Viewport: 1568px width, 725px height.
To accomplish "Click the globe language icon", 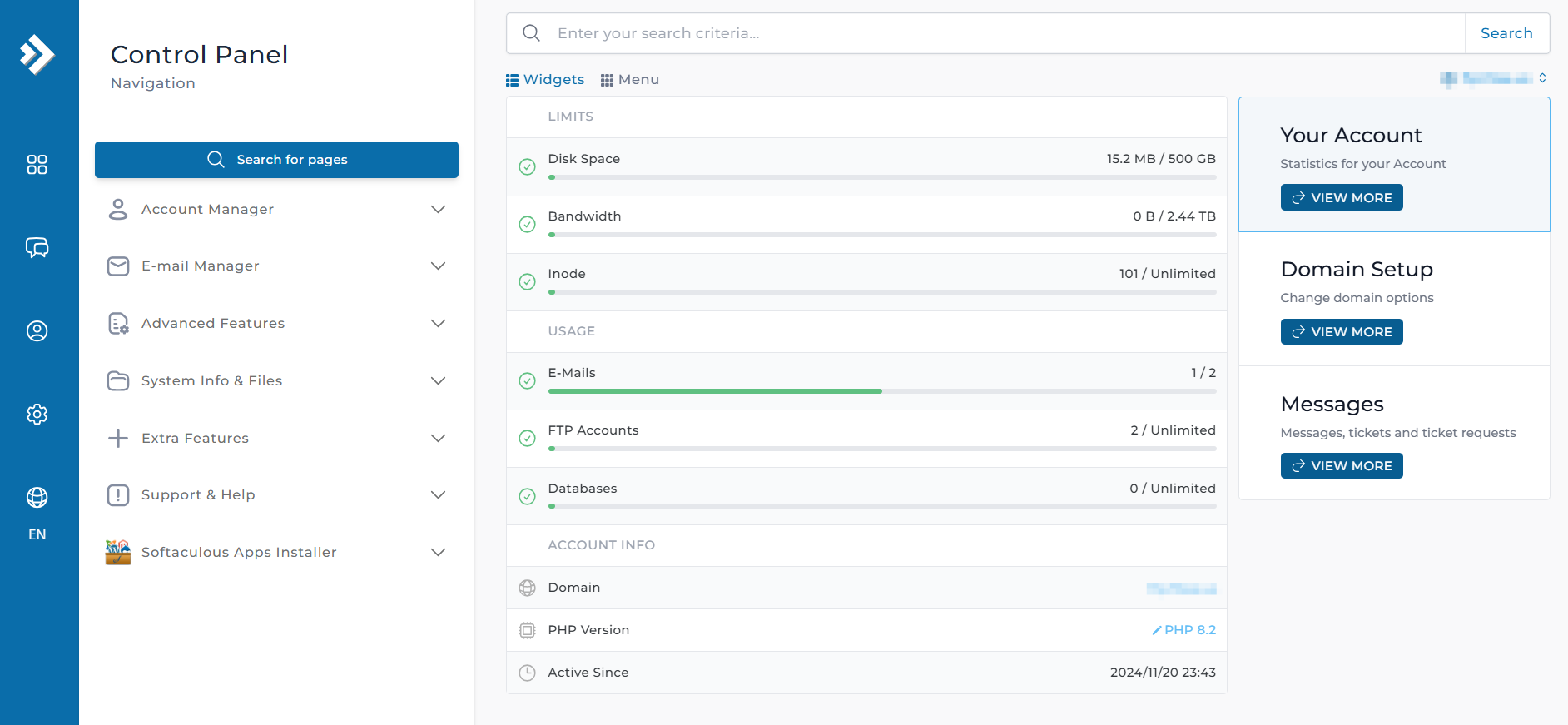I will (x=37, y=498).
